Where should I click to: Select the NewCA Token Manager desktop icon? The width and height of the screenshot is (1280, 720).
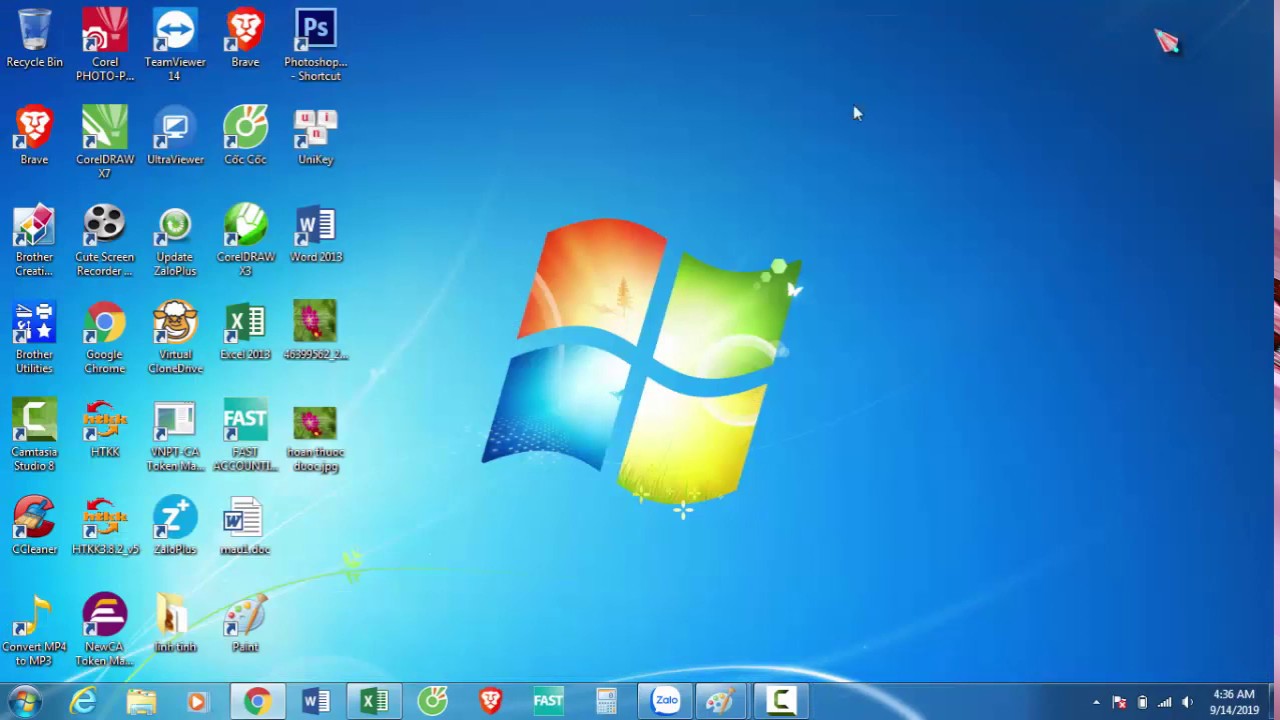(x=105, y=630)
